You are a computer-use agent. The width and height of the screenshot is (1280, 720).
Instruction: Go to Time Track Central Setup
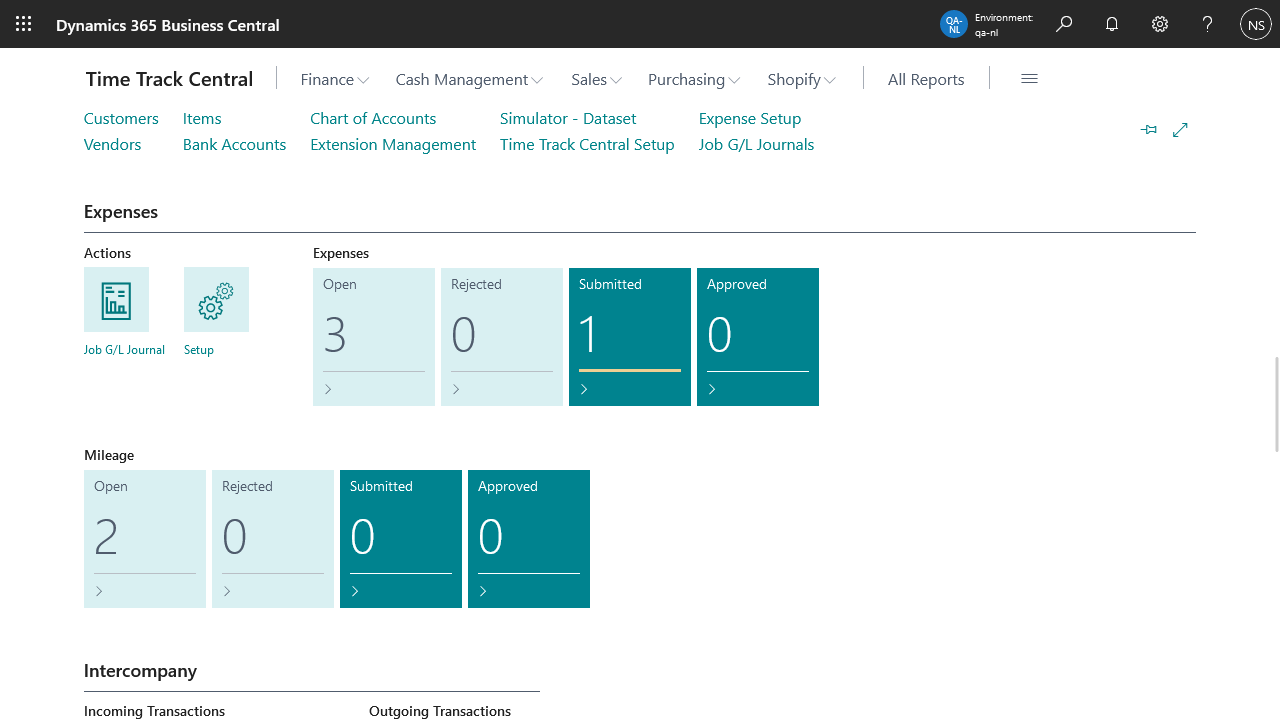click(587, 144)
